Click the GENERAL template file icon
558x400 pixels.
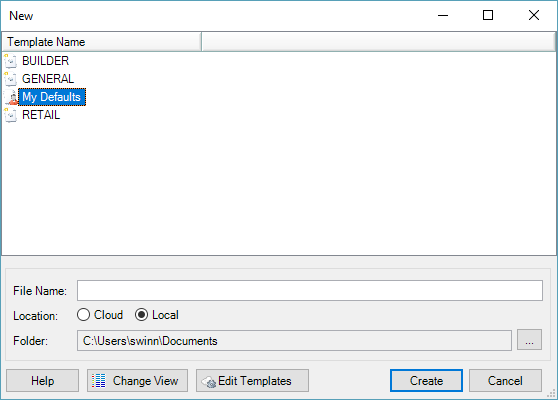pyautogui.click(x=11, y=79)
